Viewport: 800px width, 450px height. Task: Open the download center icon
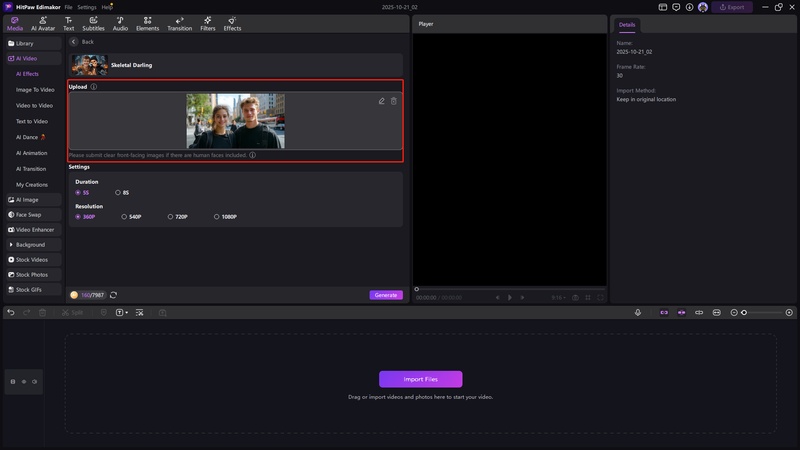(x=690, y=7)
